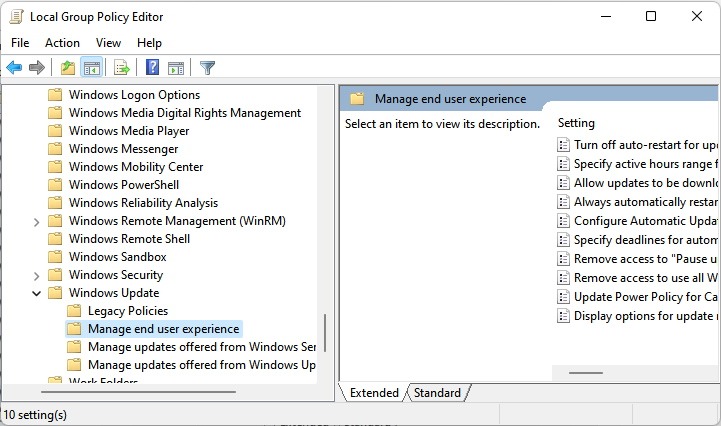The image size is (721, 426).
Task: Click the policy icon beside Turn off auto-restart
Action: click(563, 145)
